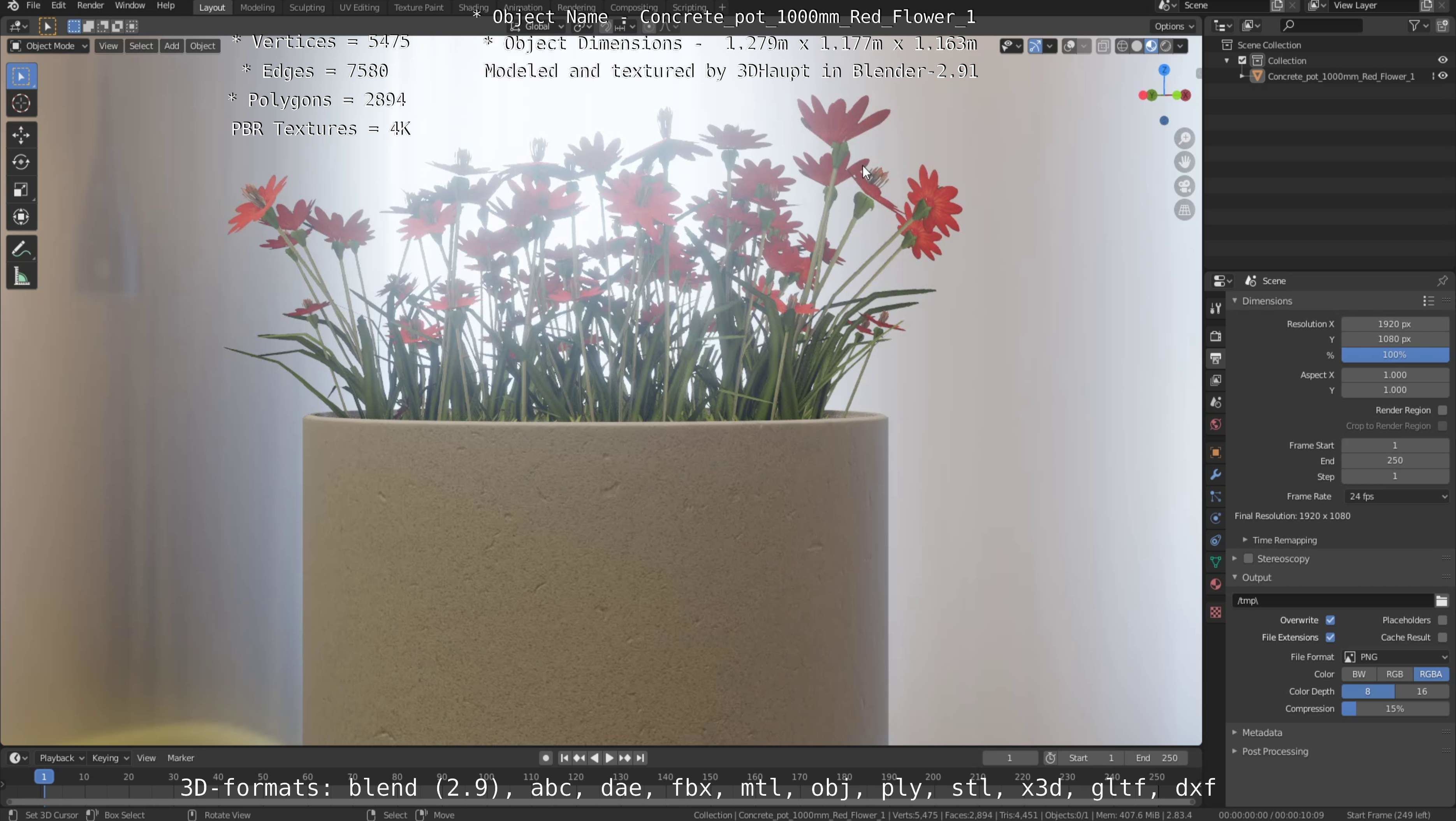Open the Object Constraints tab
Viewport: 1456px width, 821px height.
[x=1216, y=540]
